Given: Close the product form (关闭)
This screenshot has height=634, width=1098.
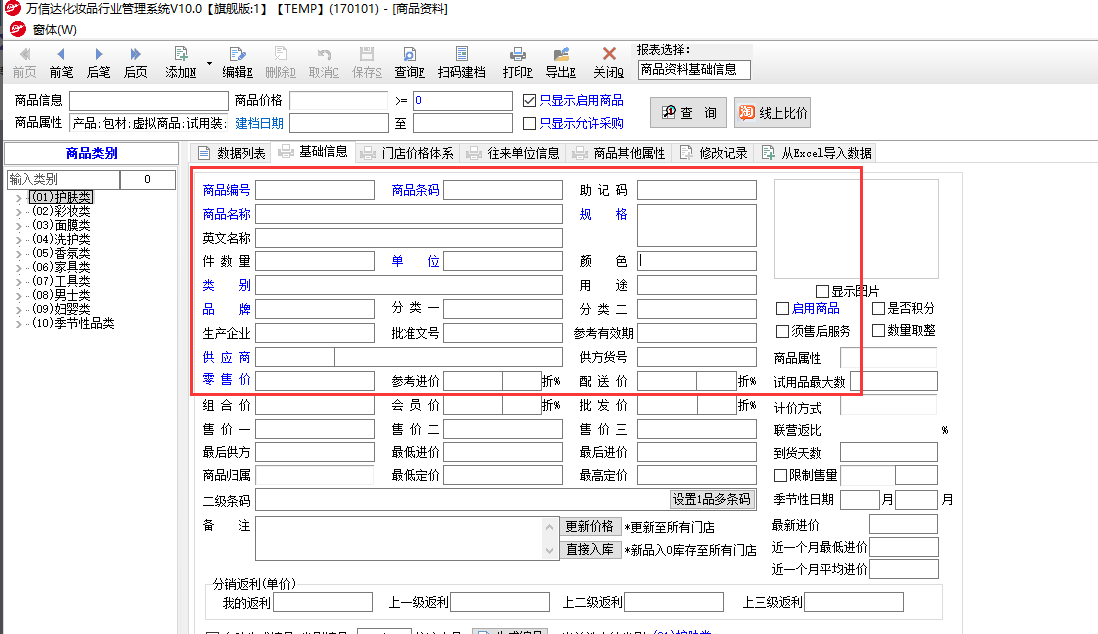Looking at the screenshot, I should (609, 63).
